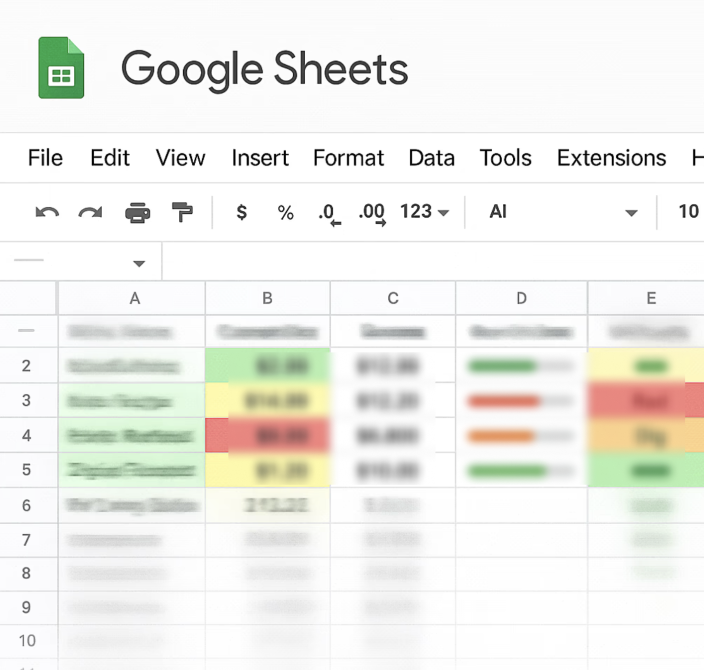Format as percent

(x=286, y=212)
